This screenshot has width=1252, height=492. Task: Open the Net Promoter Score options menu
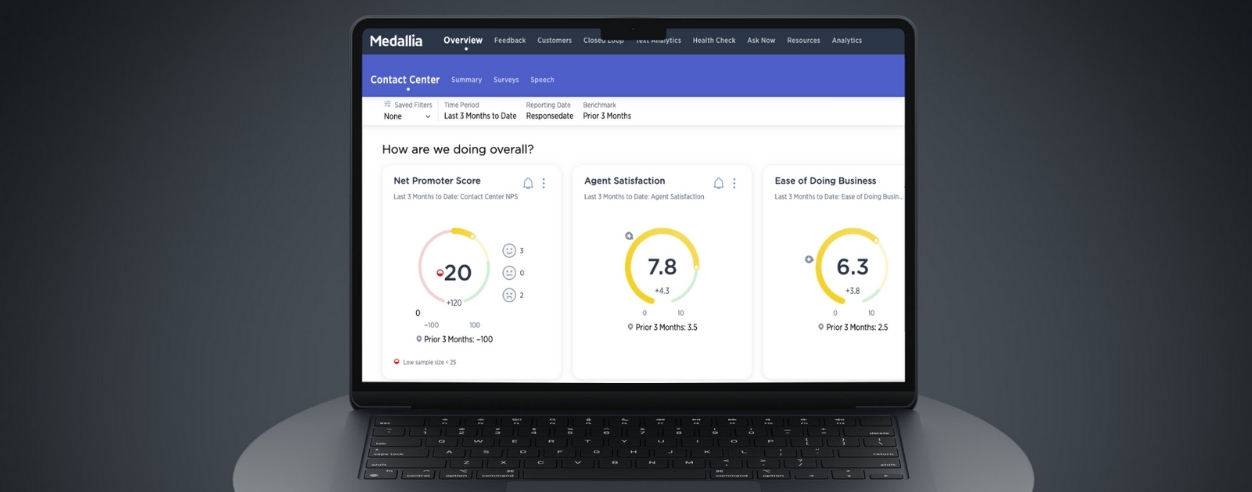click(x=544, y=183)
